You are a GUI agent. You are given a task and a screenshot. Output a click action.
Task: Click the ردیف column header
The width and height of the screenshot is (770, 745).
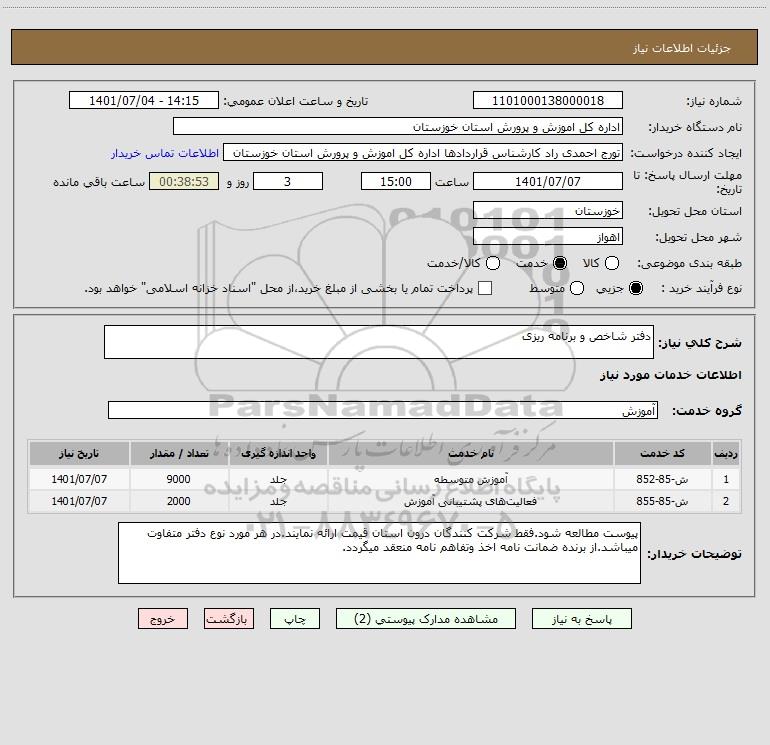tap(726, 453)
